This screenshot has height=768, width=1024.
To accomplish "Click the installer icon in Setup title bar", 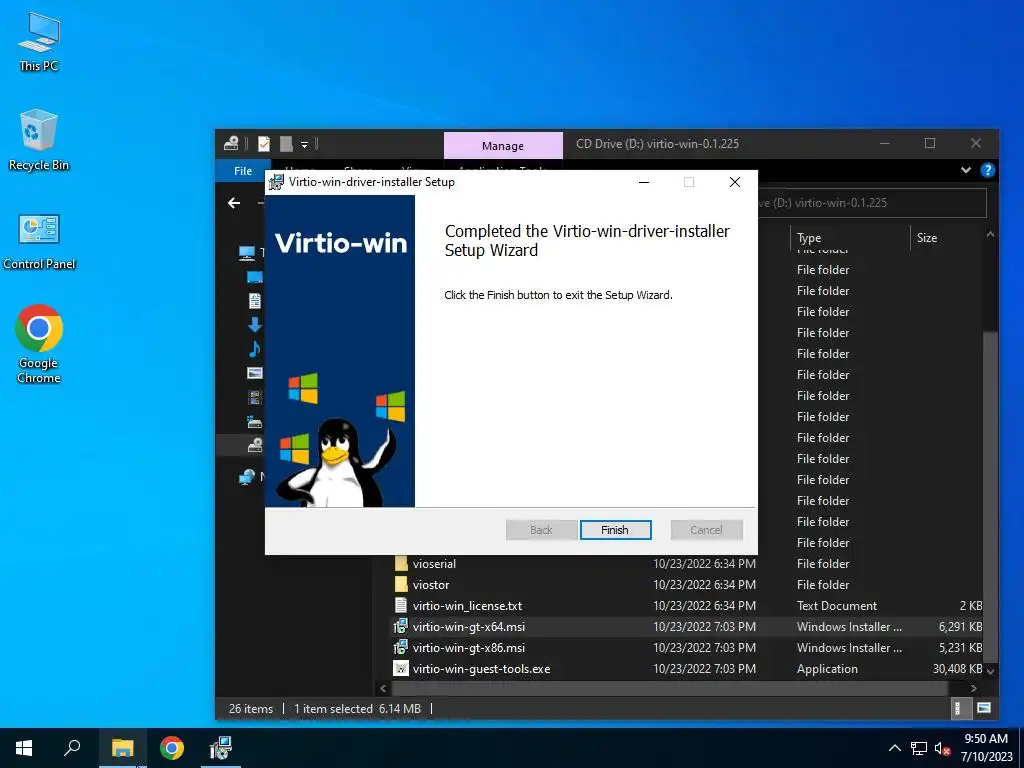I will 276,182.
